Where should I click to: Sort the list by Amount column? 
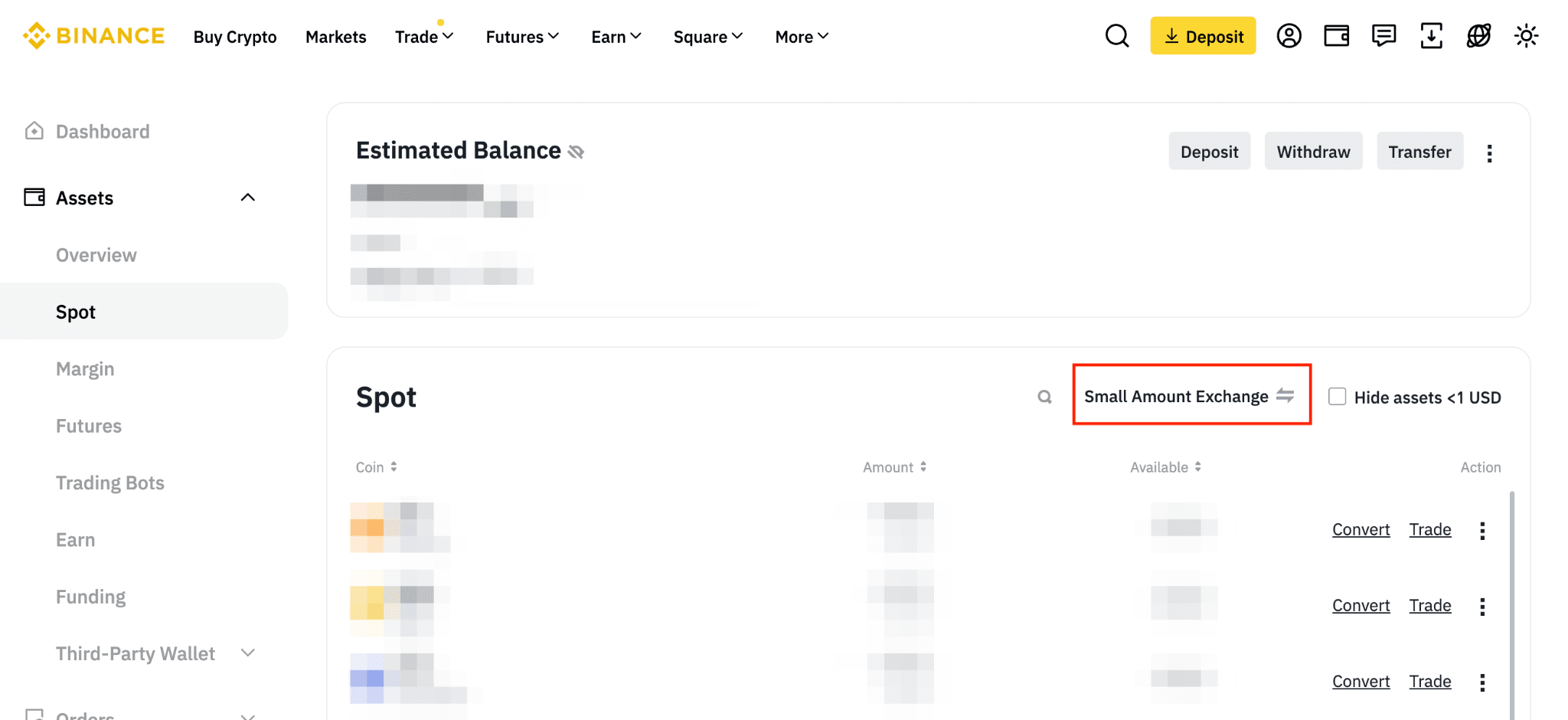point(894,467)
